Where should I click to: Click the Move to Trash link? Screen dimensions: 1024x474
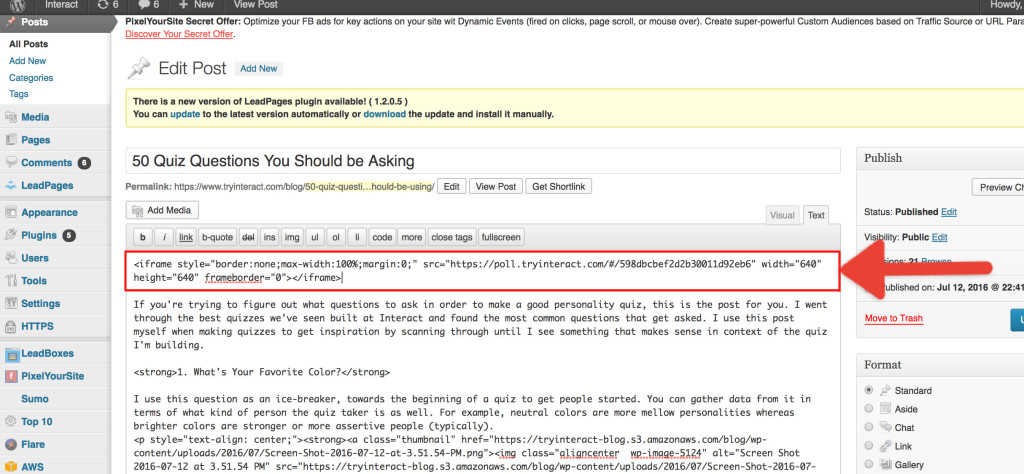(893, 319)
